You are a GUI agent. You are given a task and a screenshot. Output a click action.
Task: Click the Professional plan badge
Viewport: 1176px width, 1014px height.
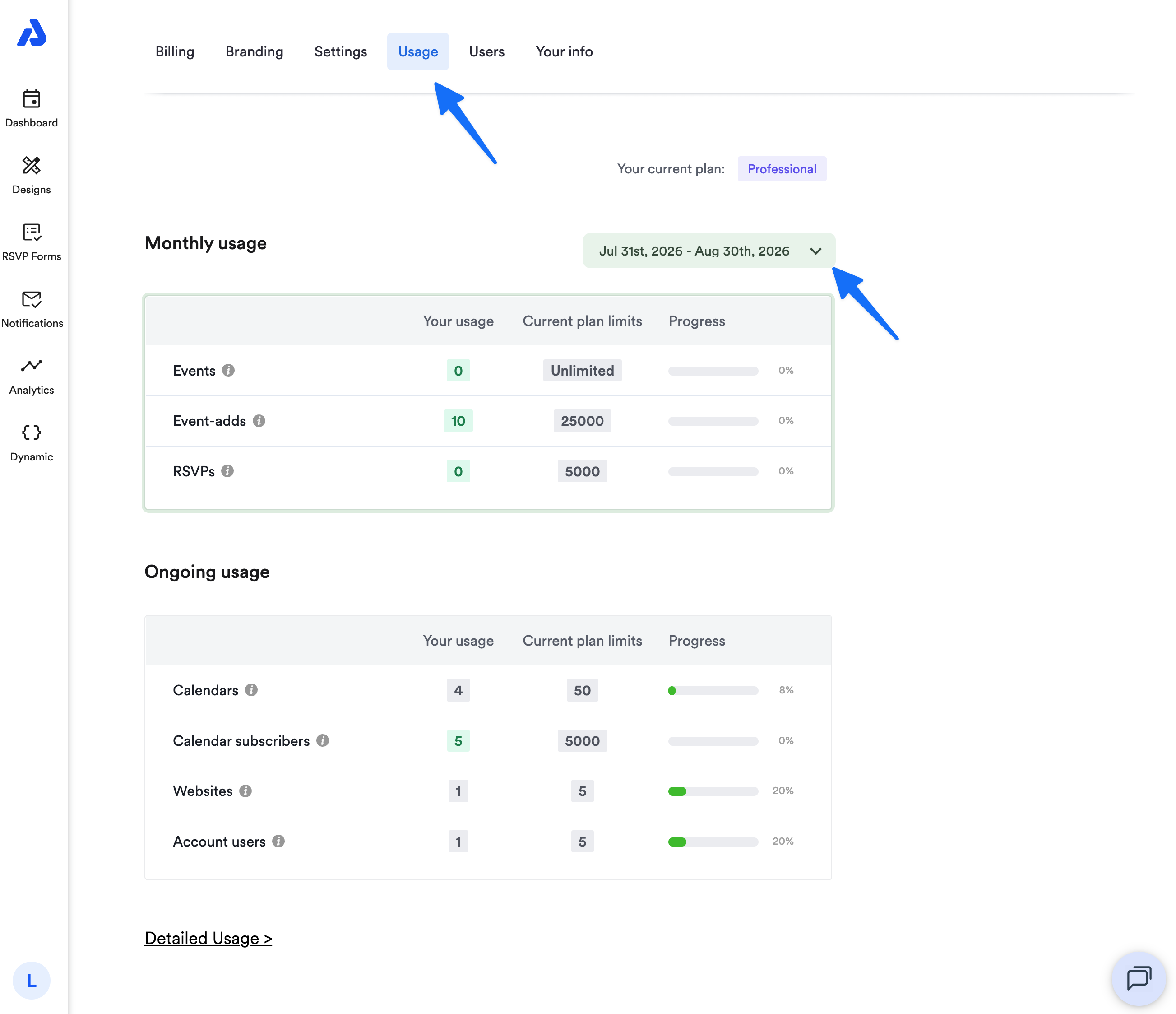(782, 169)
